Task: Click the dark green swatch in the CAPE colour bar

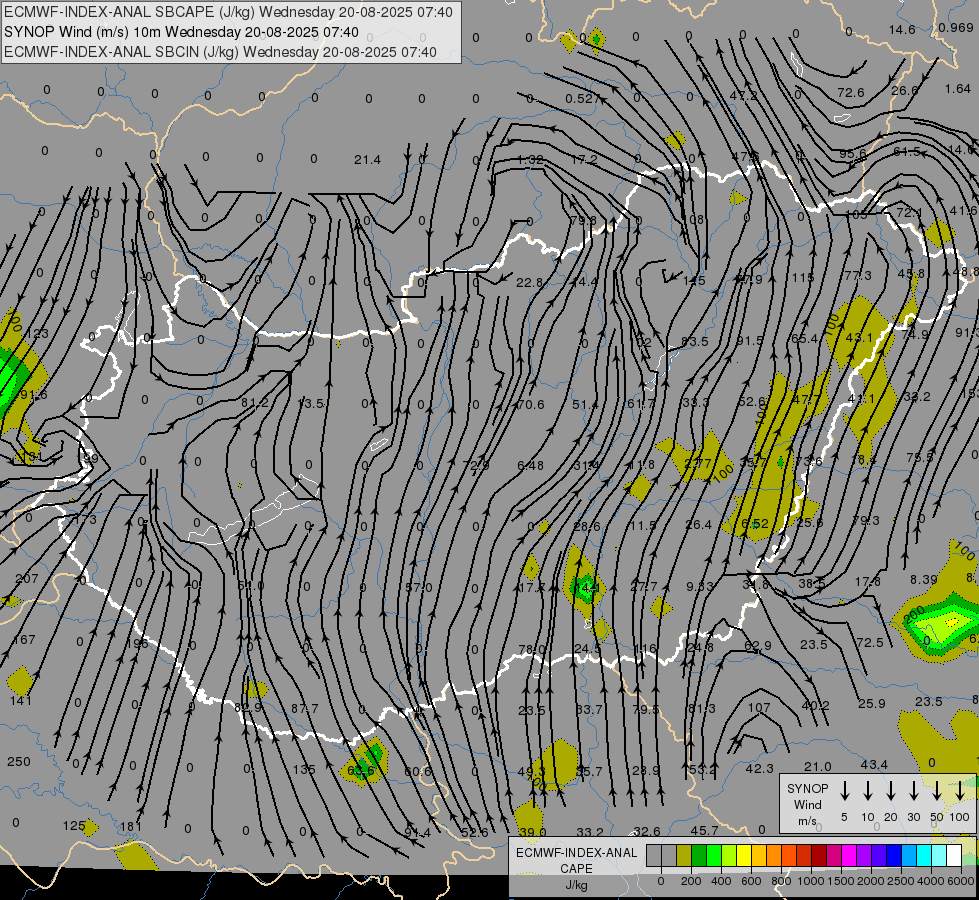Action: point(699,855)
